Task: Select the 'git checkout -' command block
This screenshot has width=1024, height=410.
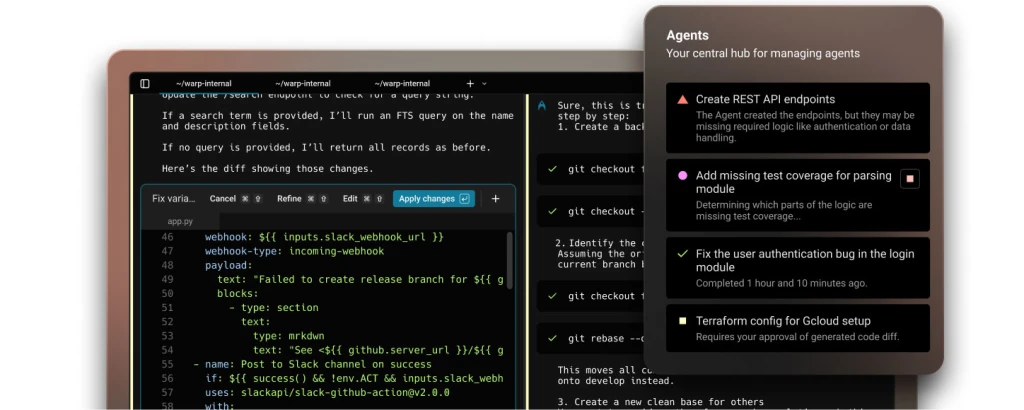Action: [590, 212]
